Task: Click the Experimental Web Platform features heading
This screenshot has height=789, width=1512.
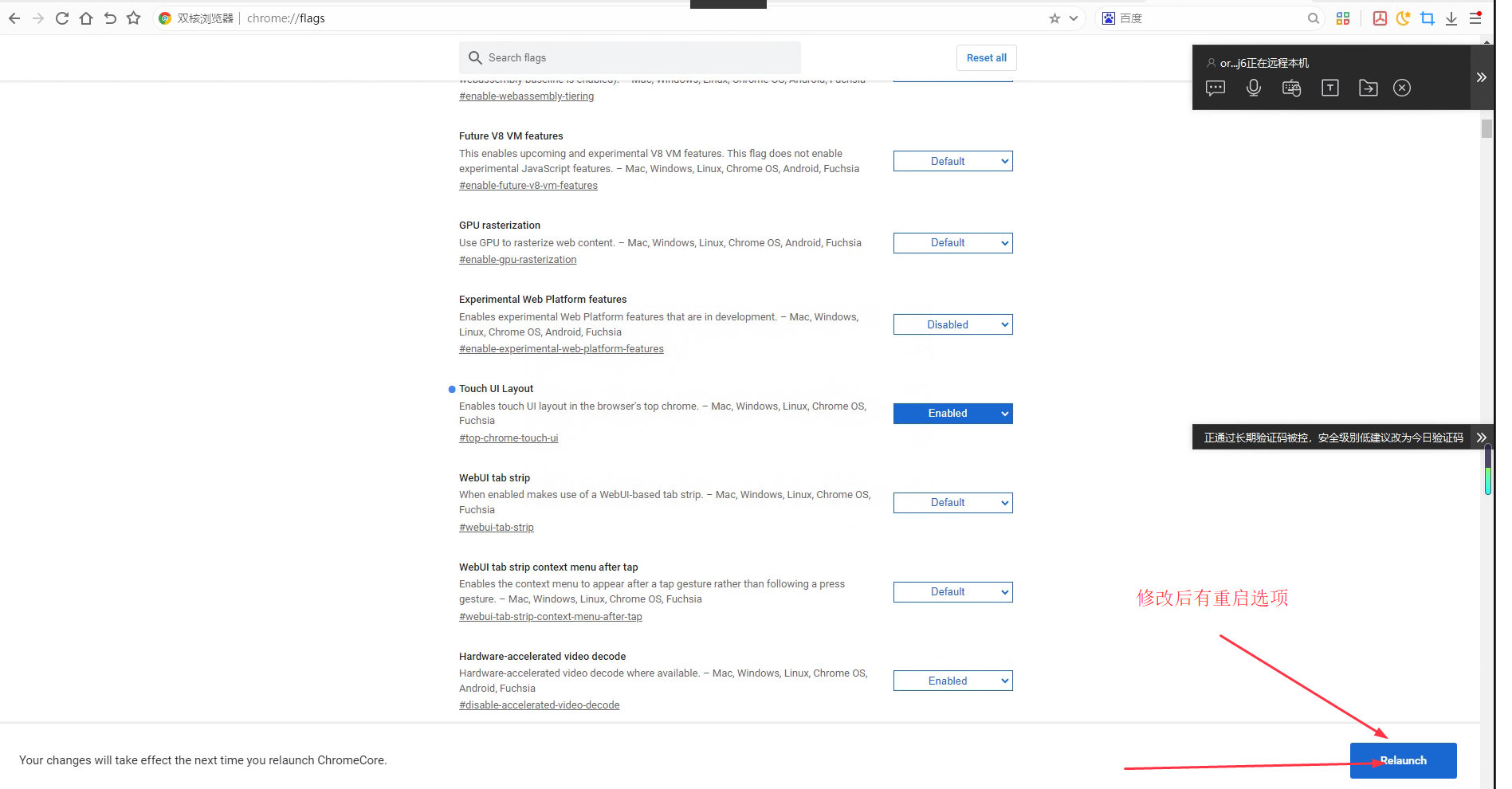Action: click(543, 300)
